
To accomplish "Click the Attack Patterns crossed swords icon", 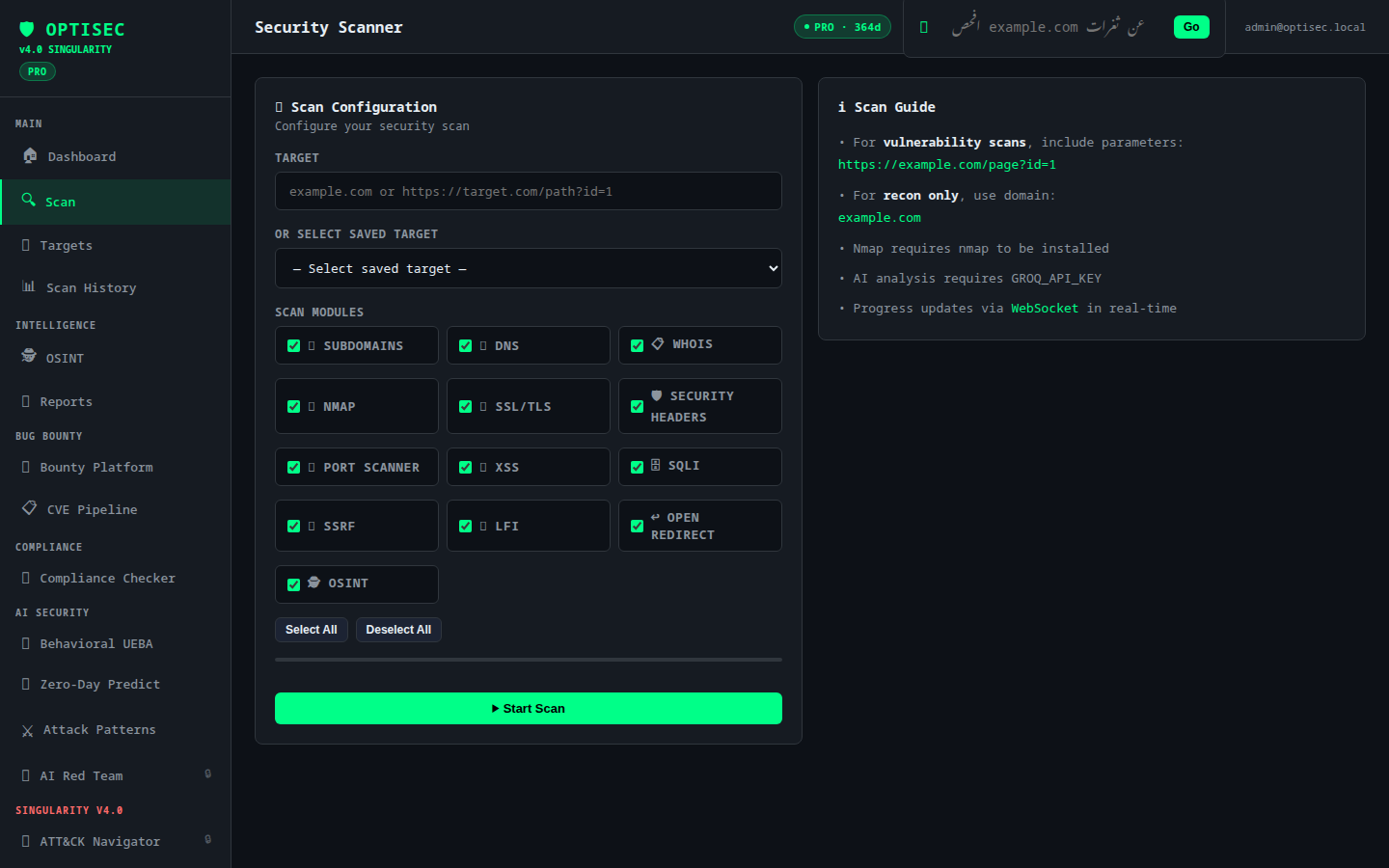I will coord(27,731).
